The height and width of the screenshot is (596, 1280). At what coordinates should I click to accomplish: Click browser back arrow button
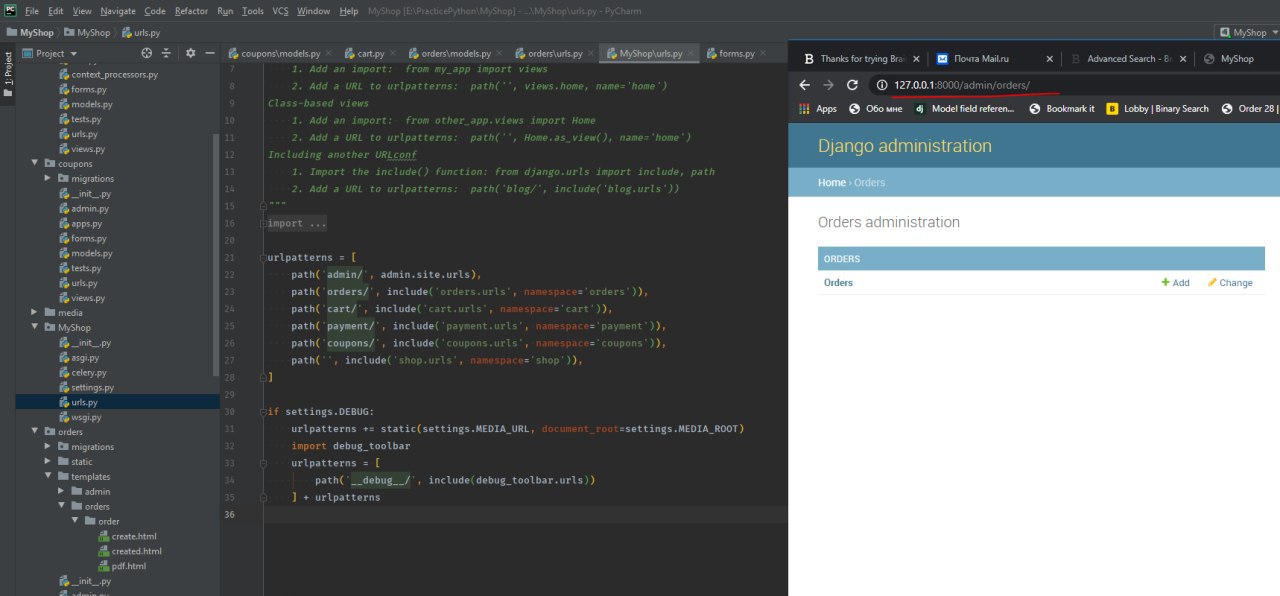(x=804, y=85)
